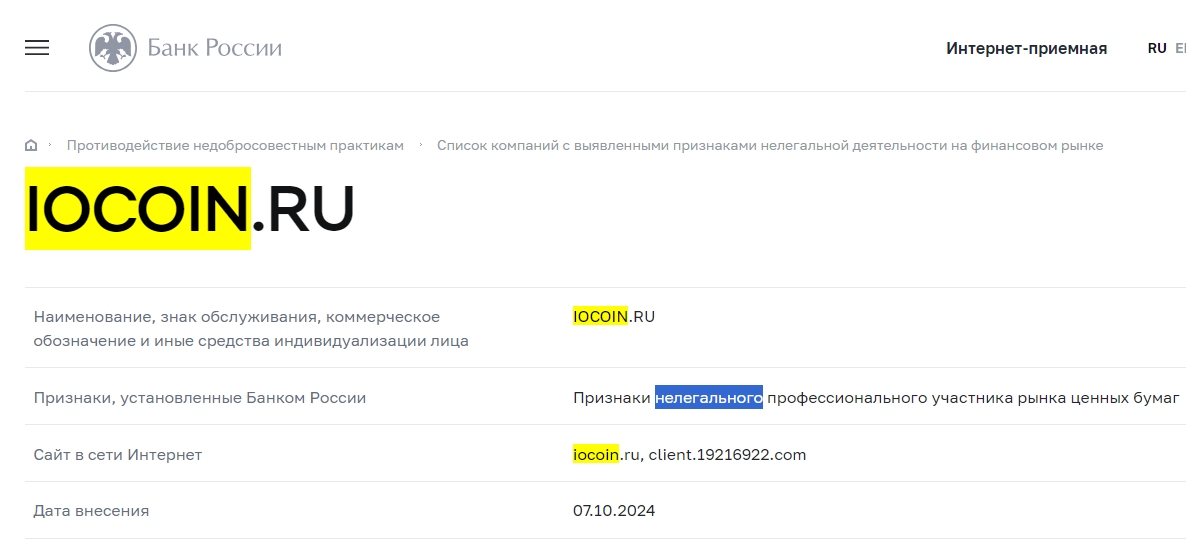
Task: Click the Наименование, знак обслуживания label
Action: (x=251, y=328)
